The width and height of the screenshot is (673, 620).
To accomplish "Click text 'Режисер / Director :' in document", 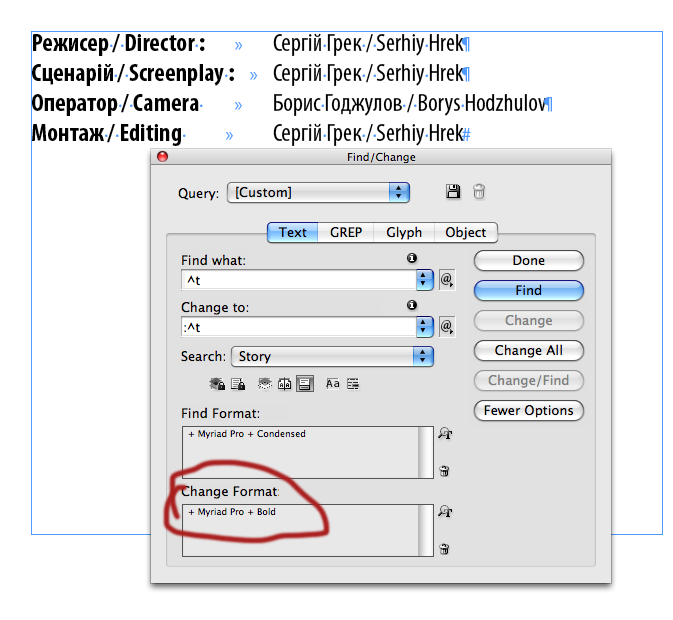I will (118, 44).
